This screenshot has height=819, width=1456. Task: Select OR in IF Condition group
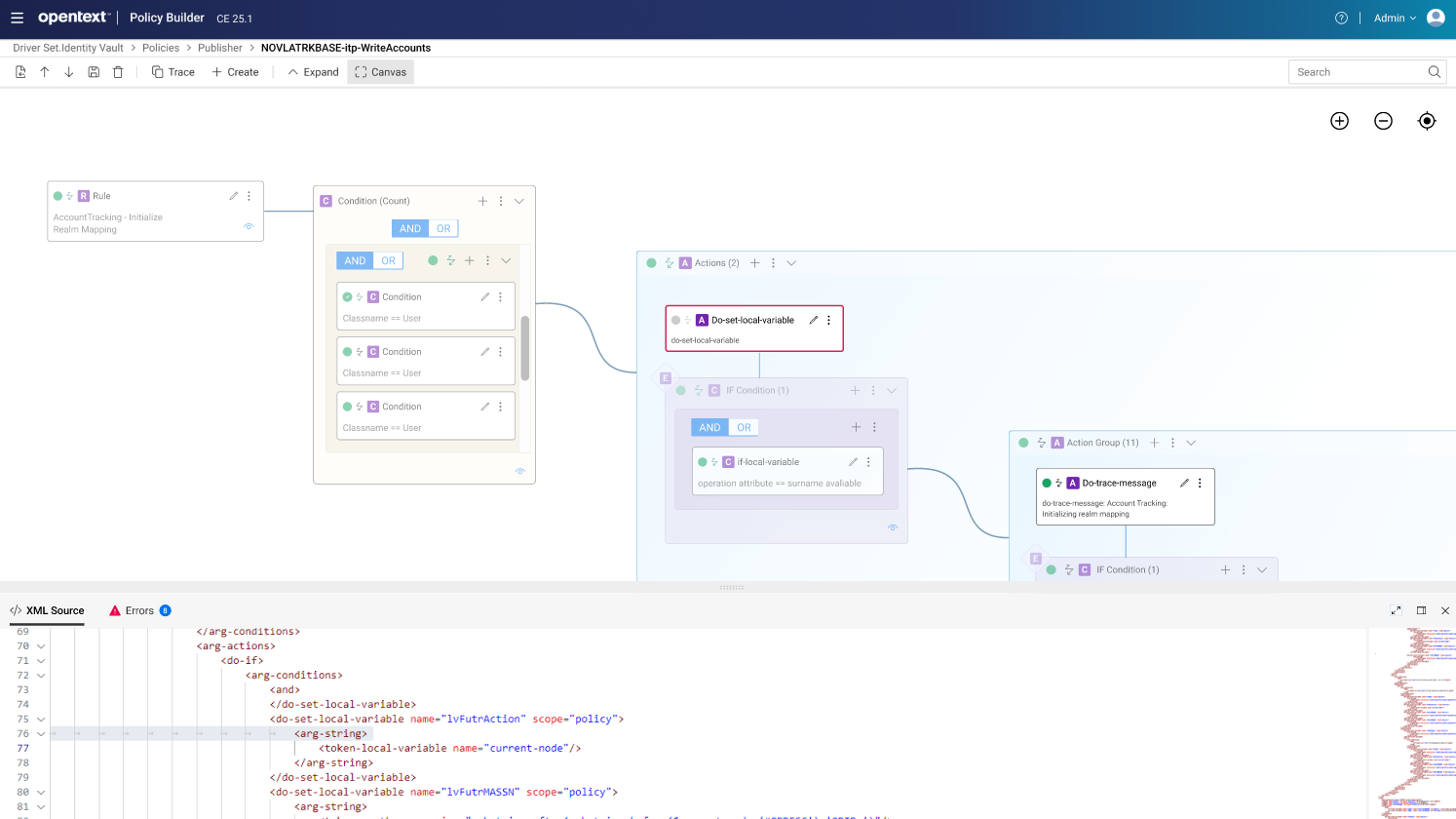coord(744,427)
